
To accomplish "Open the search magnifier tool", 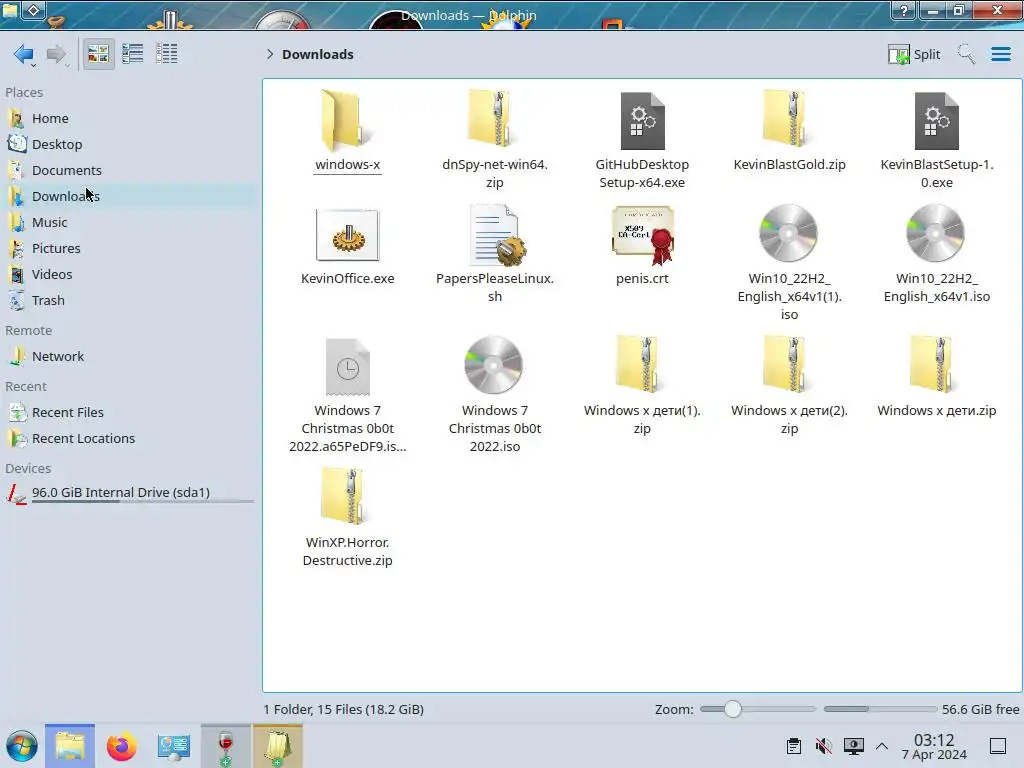I will (966, 54).
